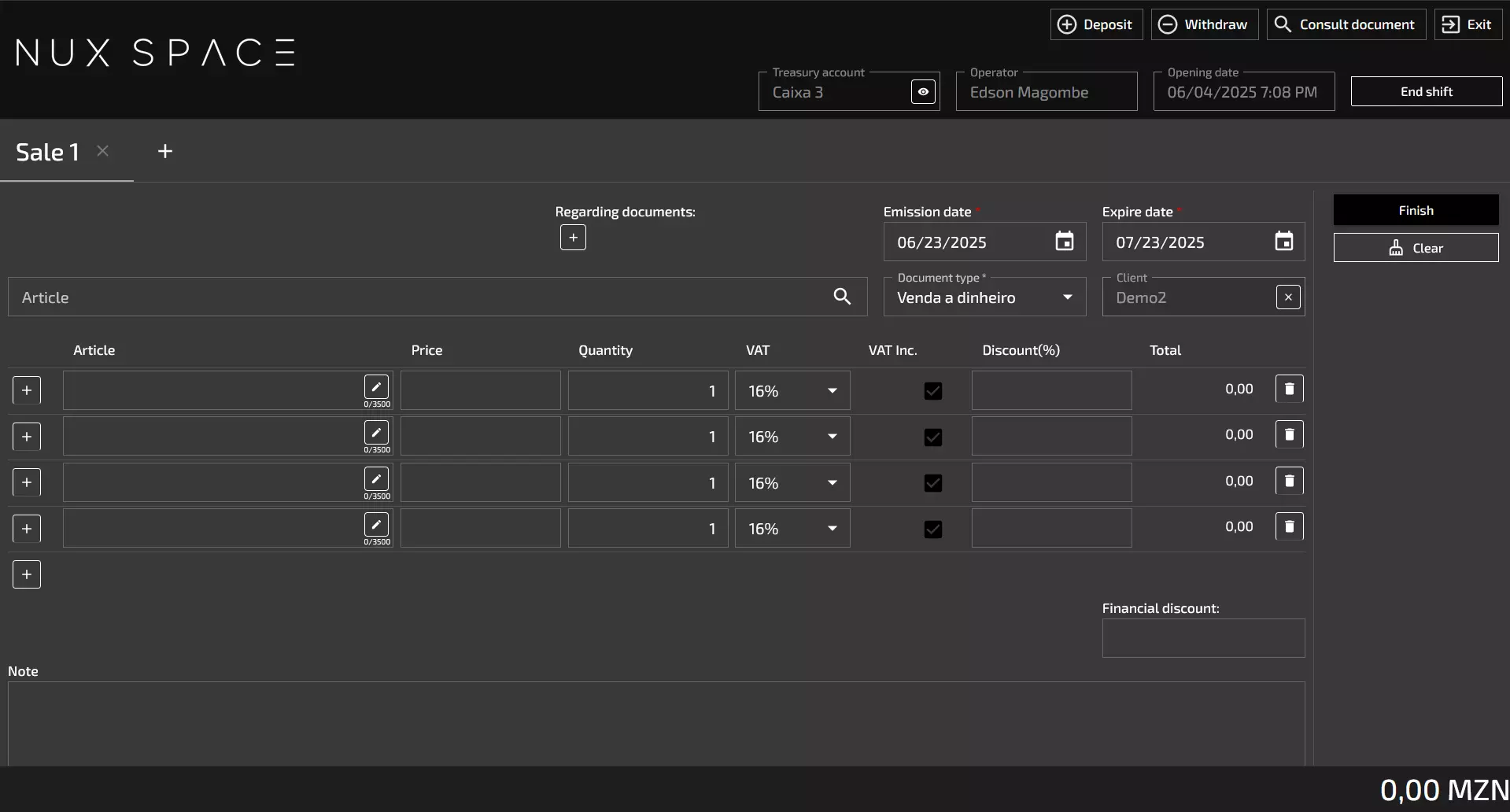Screen dimensions: 1510x812
Task: Open Emission date calendar picker
Action: coord(1064,242)
